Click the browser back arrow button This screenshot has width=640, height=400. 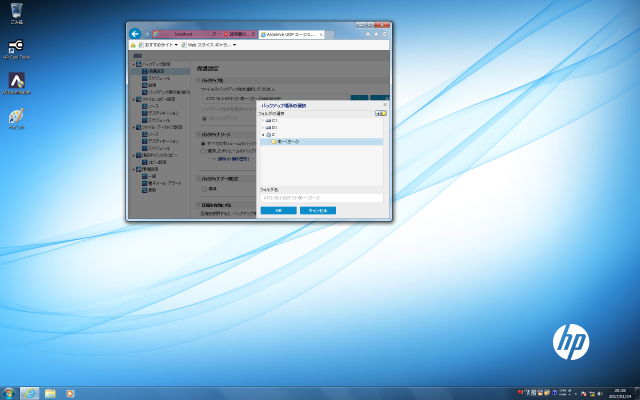[135, 33]
